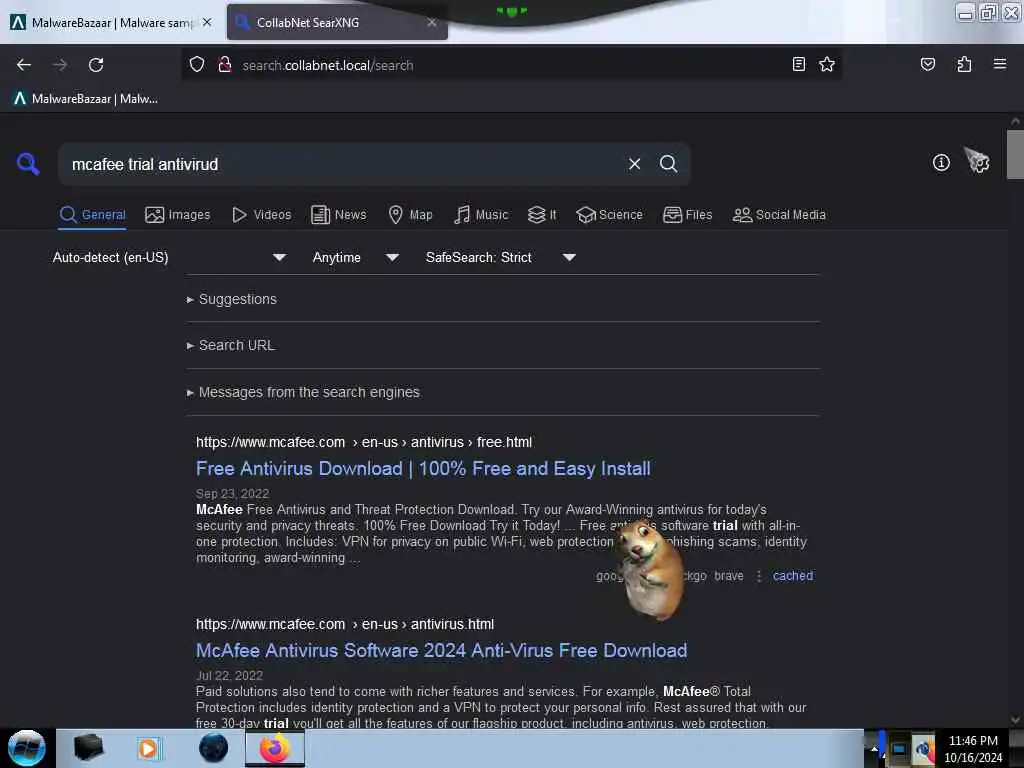1024x768 pixels.
Task: Open the Pocket save icon
Action: [927, 64]
